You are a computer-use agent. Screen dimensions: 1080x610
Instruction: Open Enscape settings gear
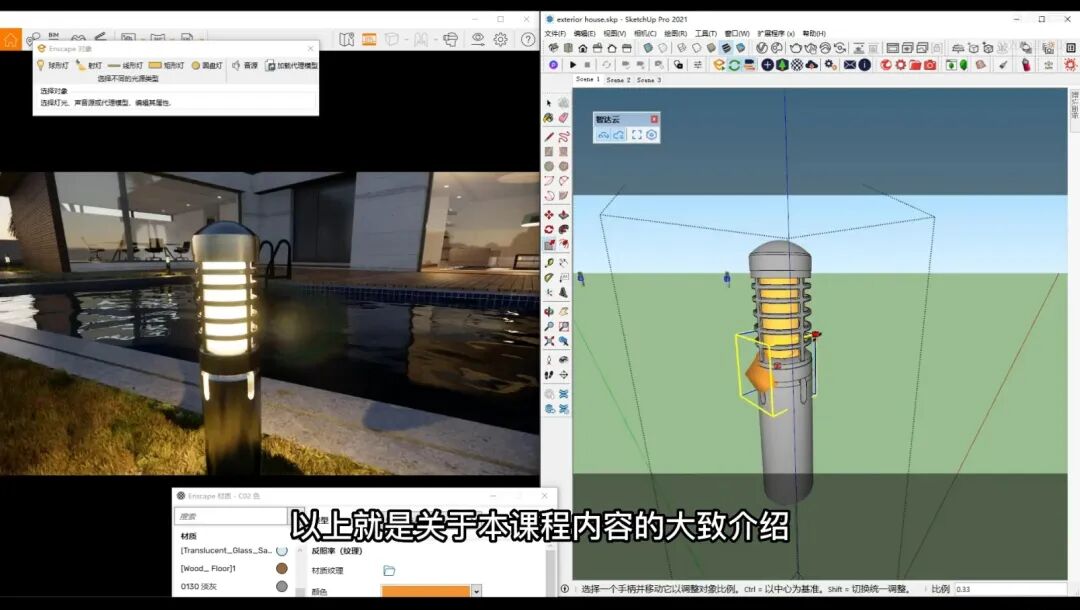(500, 39)
